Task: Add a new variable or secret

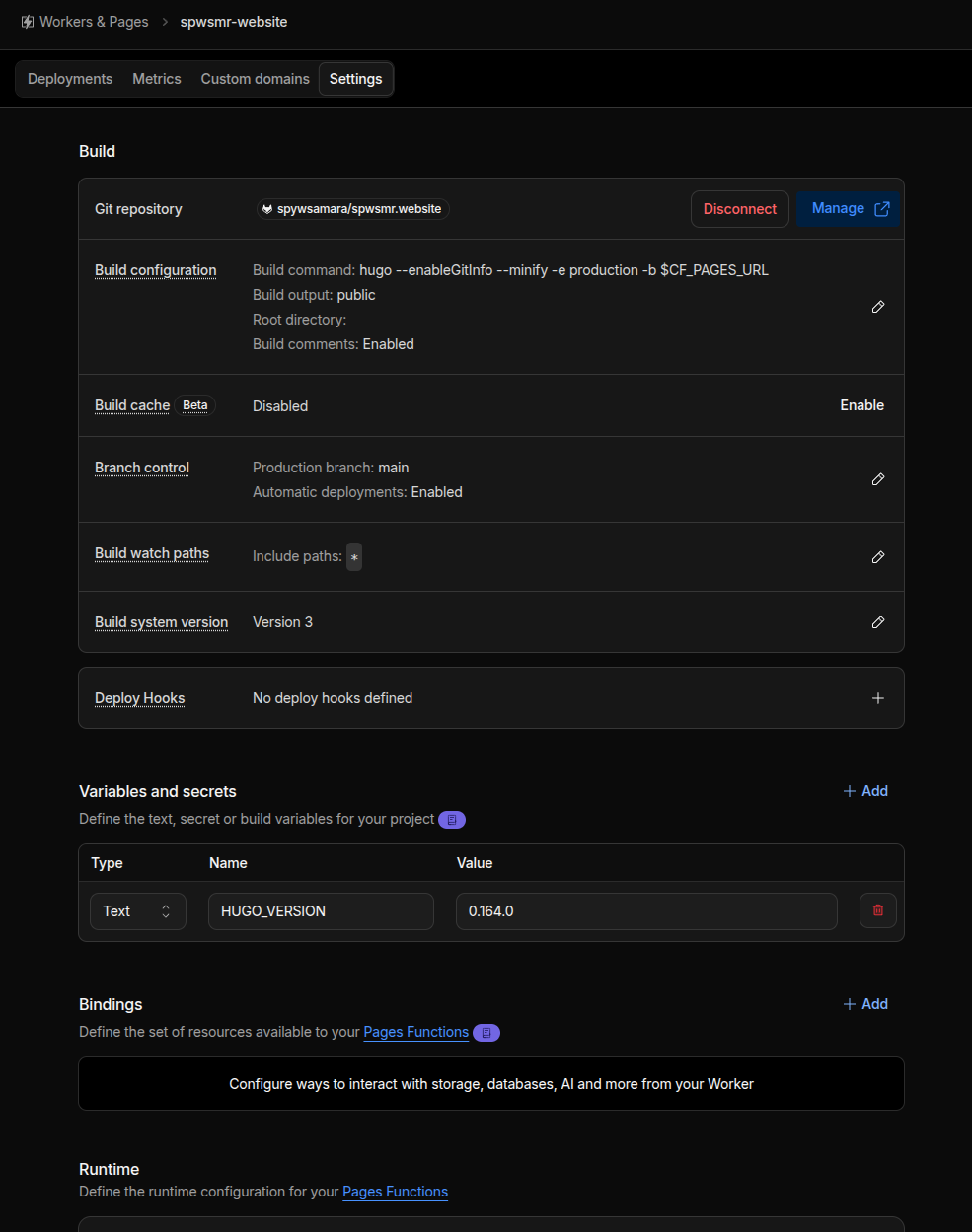Action: tap(865, 791)
